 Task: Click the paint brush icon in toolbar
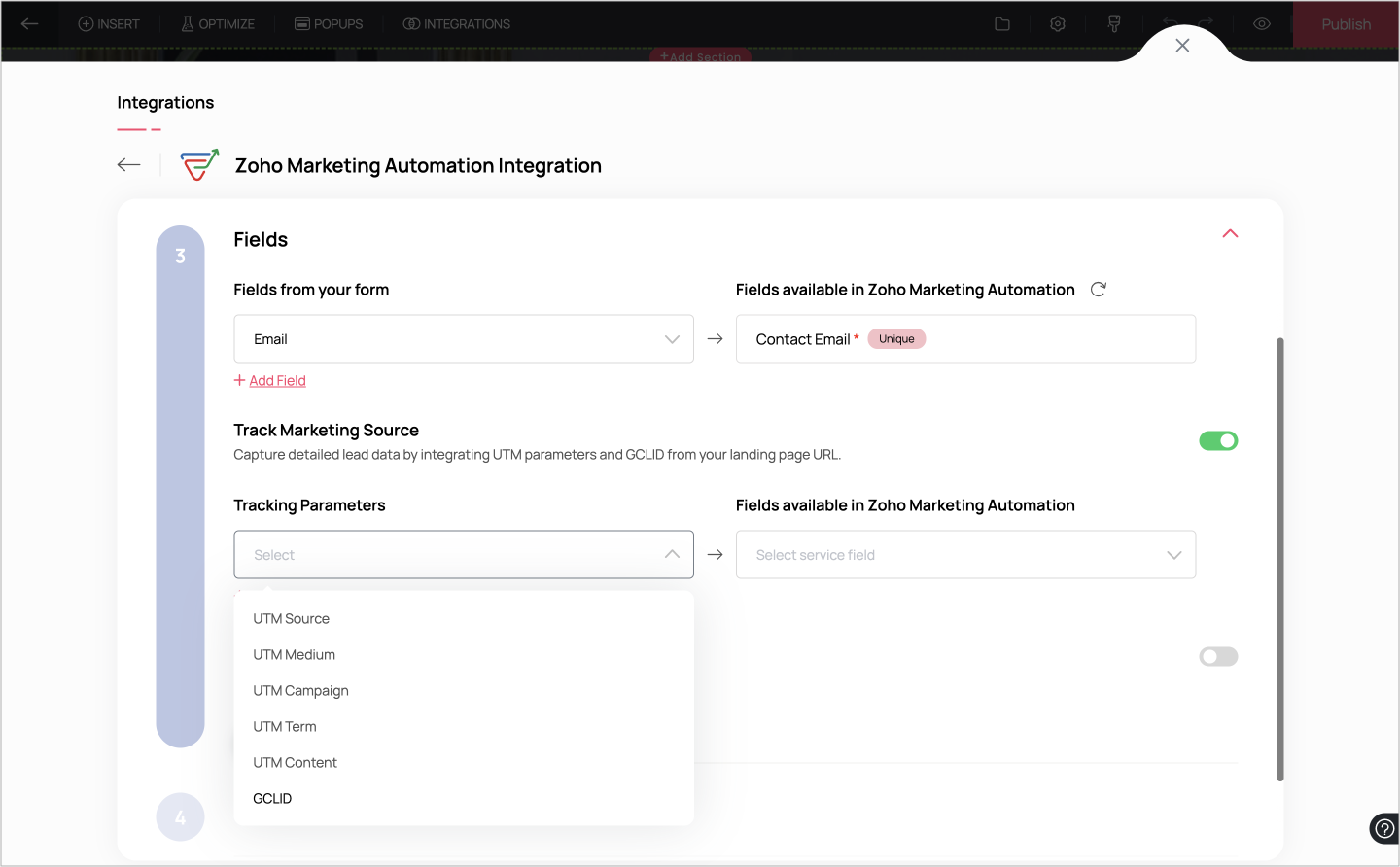click(x=1114, y=24)
